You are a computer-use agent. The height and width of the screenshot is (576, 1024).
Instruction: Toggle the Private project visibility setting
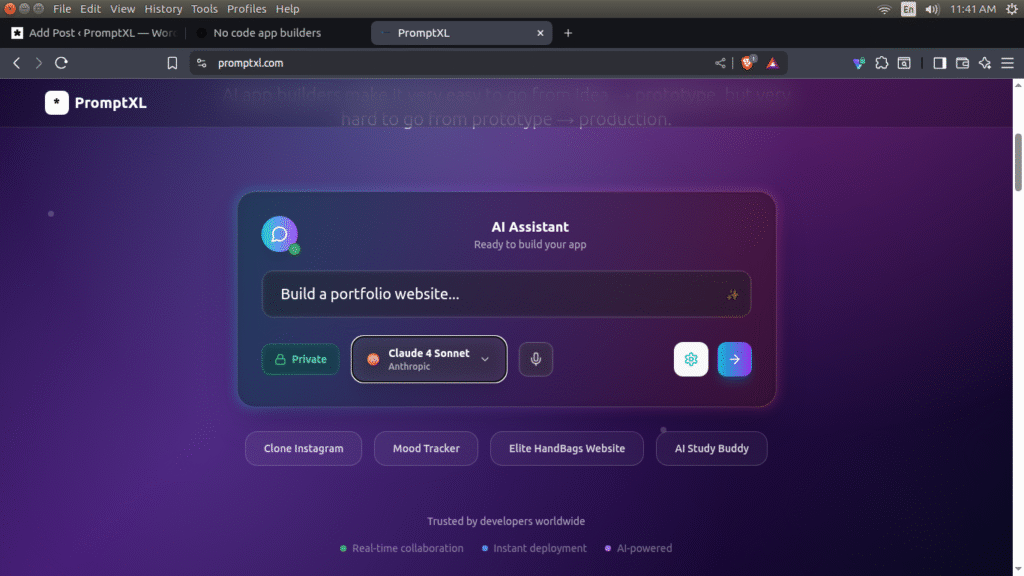pyautogui.click(x=300, y=359)
